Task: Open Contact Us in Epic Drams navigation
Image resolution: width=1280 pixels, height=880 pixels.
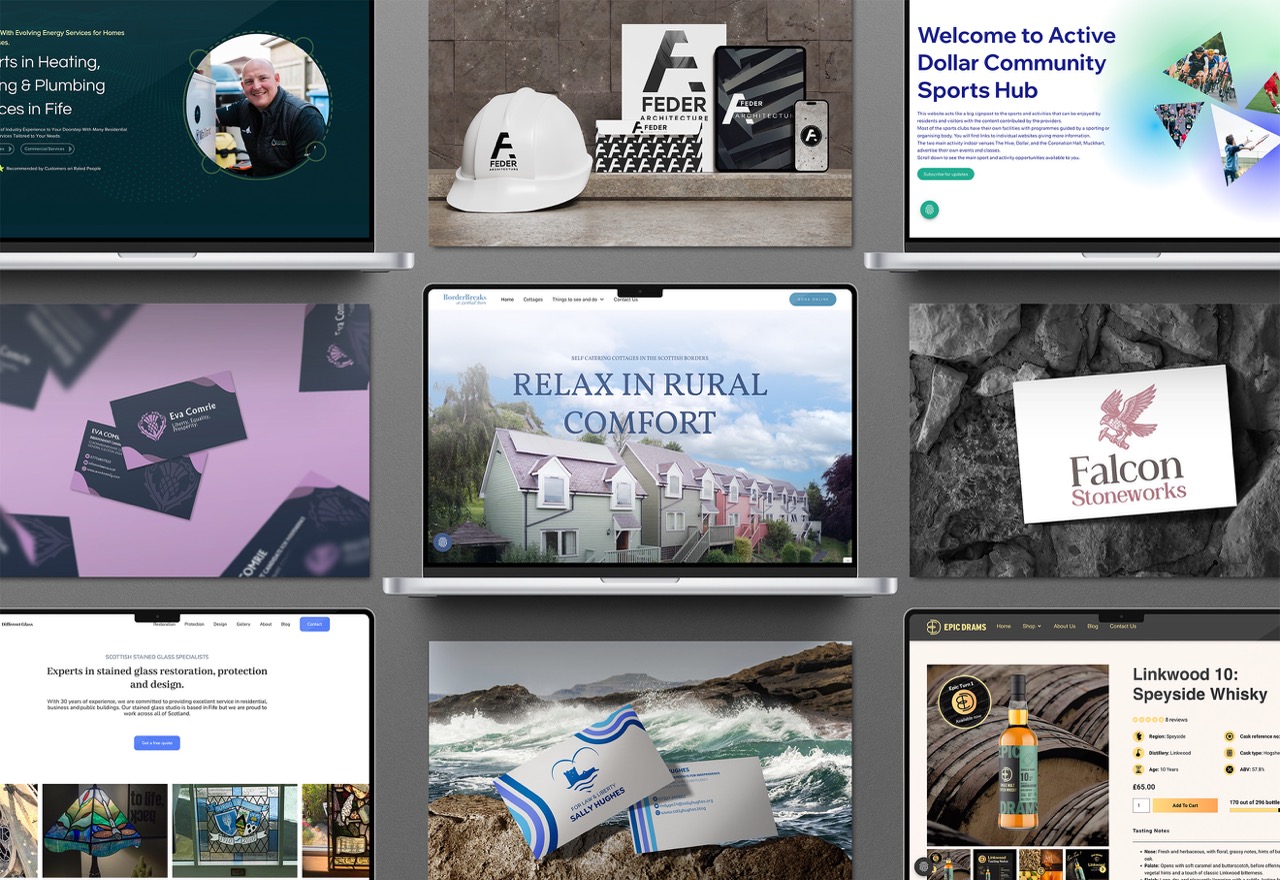Action: point(1122,626)
